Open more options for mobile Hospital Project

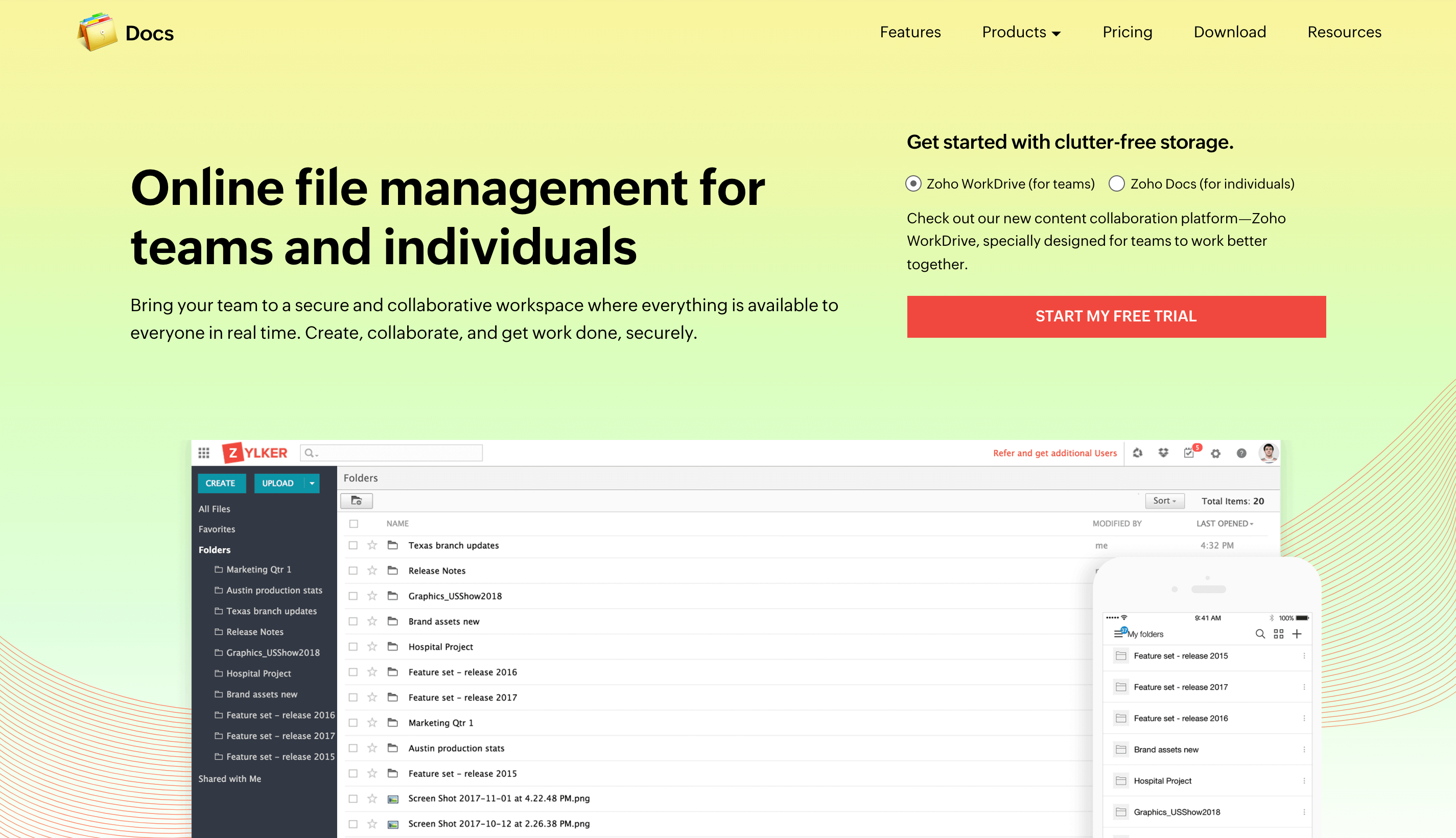pos(1304,780)
